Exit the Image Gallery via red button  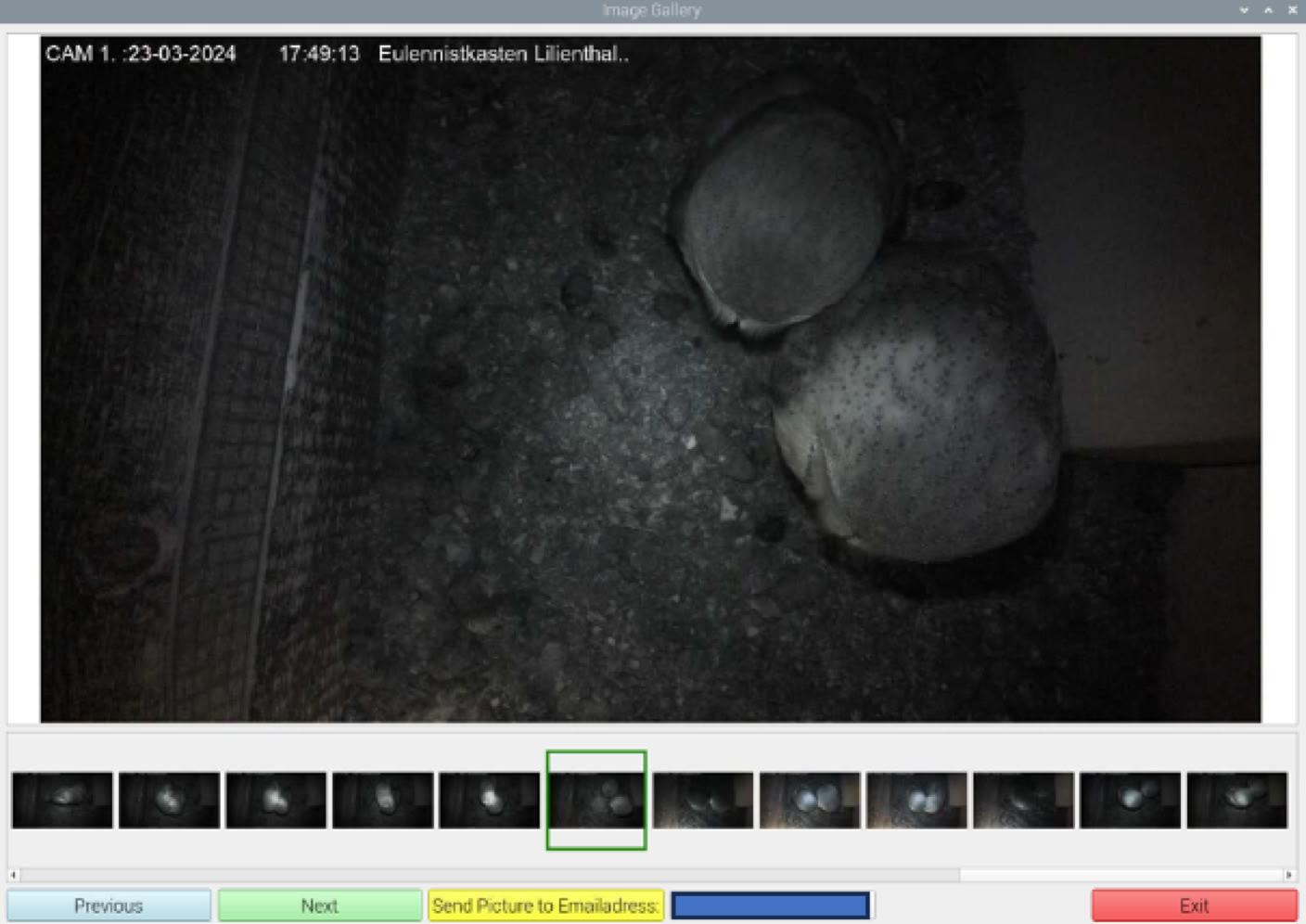click(1194, 905)
